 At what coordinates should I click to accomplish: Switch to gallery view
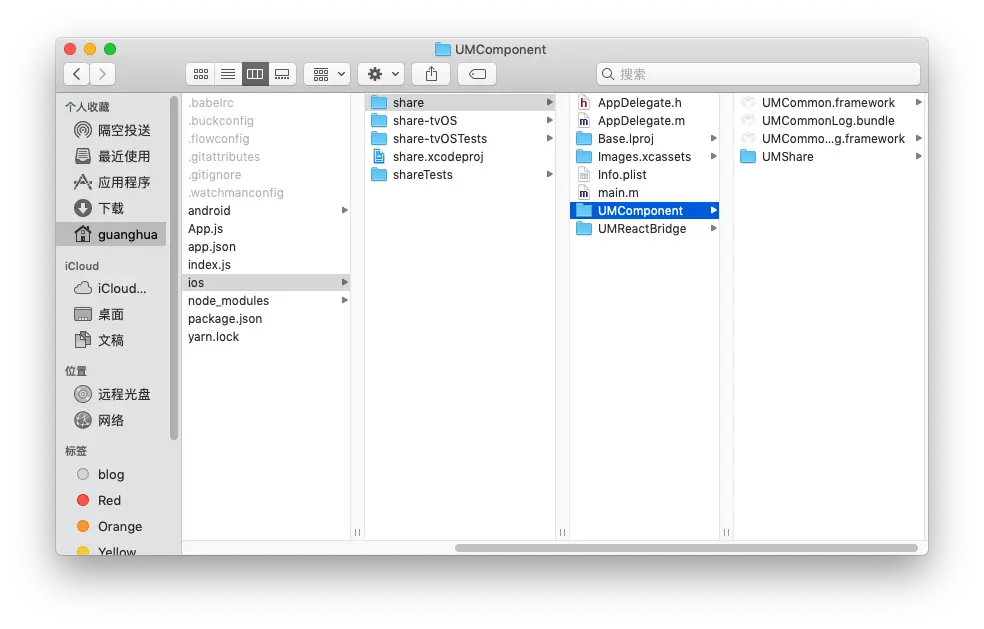pos(282,74)
